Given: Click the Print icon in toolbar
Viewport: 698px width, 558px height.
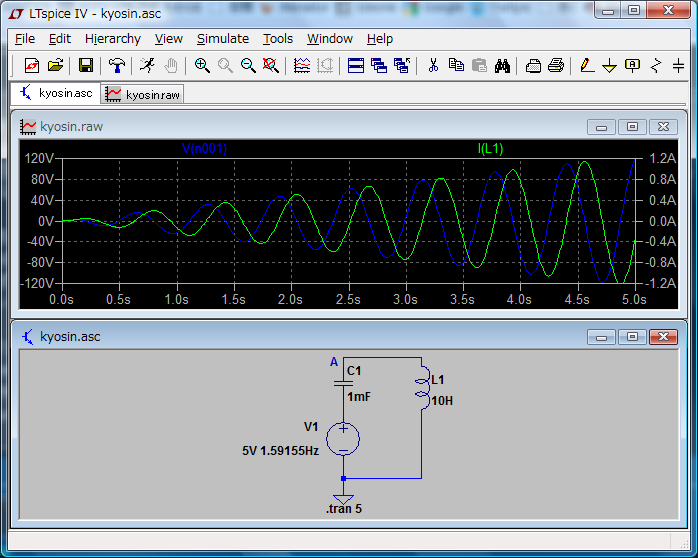Looking at the screenshot, I should [x=557, y=66].
